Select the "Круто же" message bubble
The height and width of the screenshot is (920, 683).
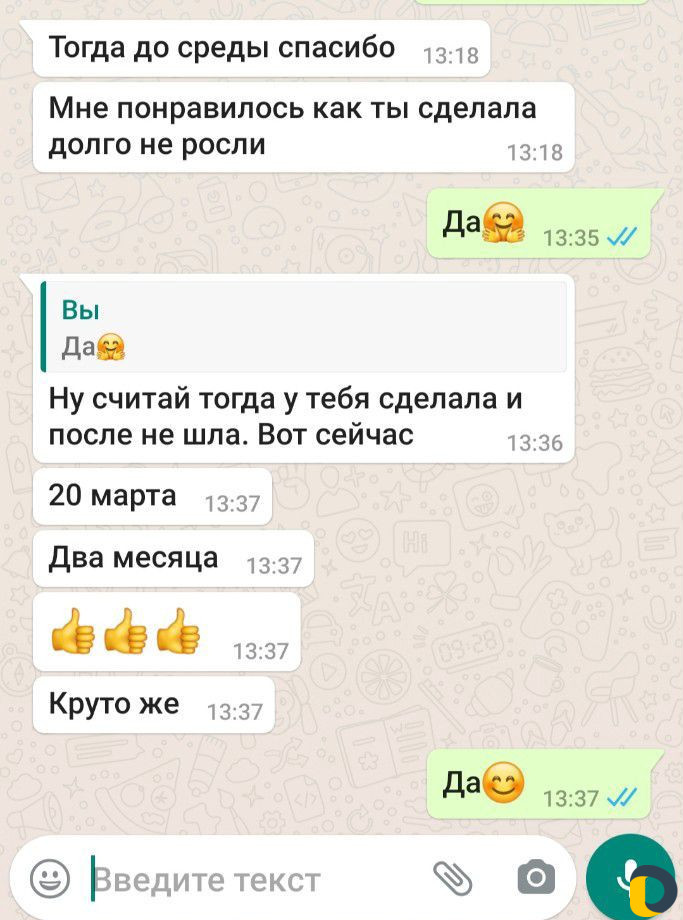tap(154, 705)
